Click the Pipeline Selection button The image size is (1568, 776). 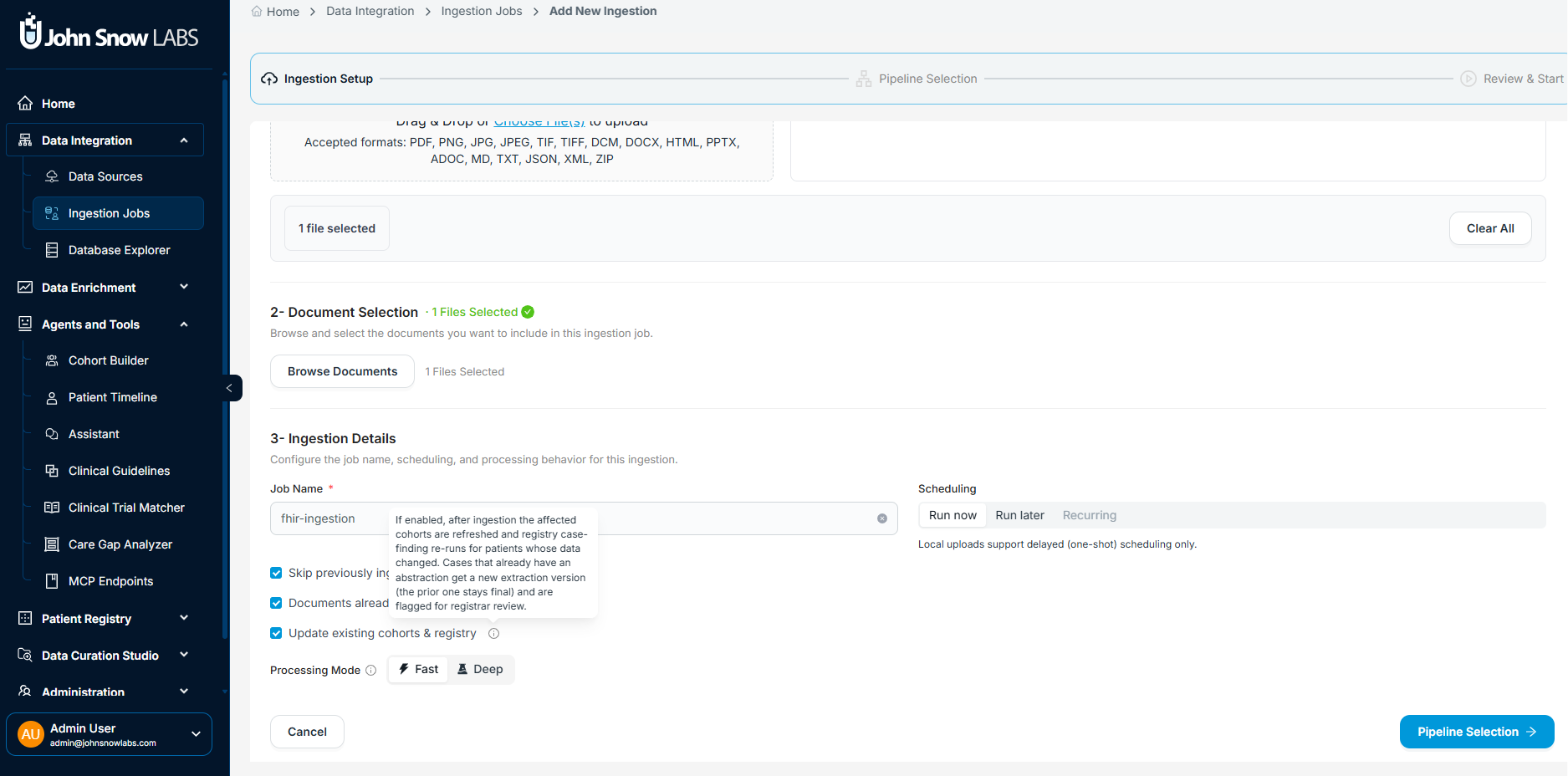click(x=1476, y=732)
